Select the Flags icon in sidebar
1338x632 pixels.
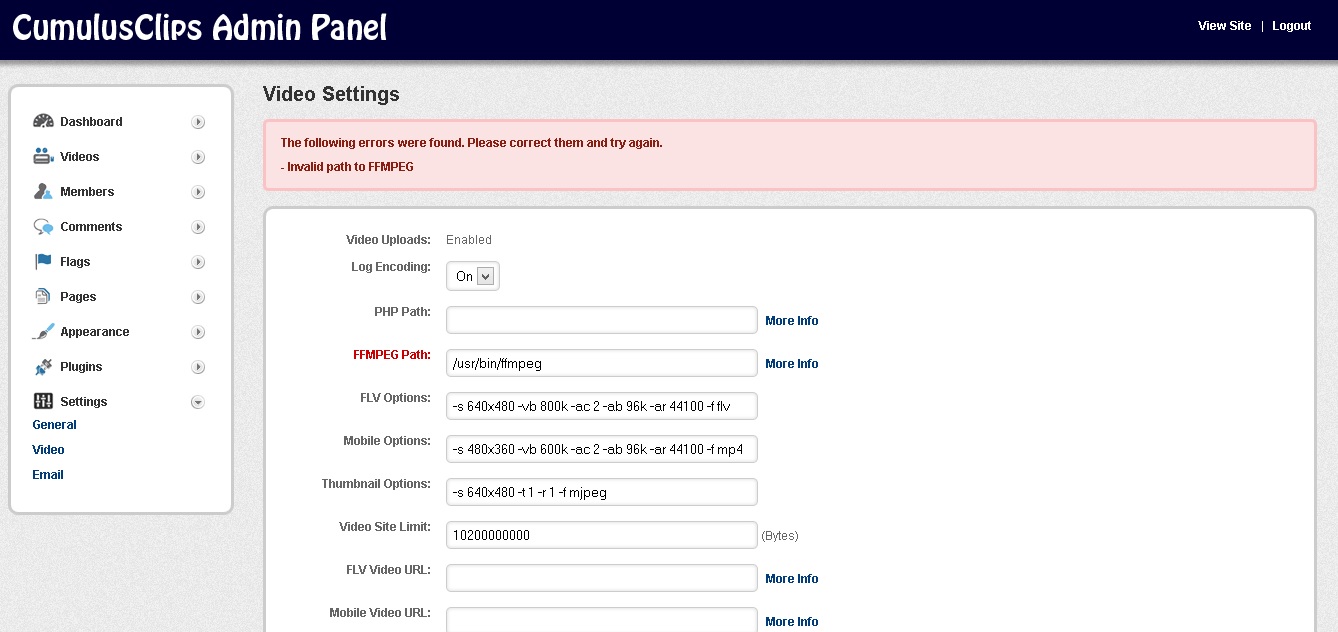pos(42,261)
